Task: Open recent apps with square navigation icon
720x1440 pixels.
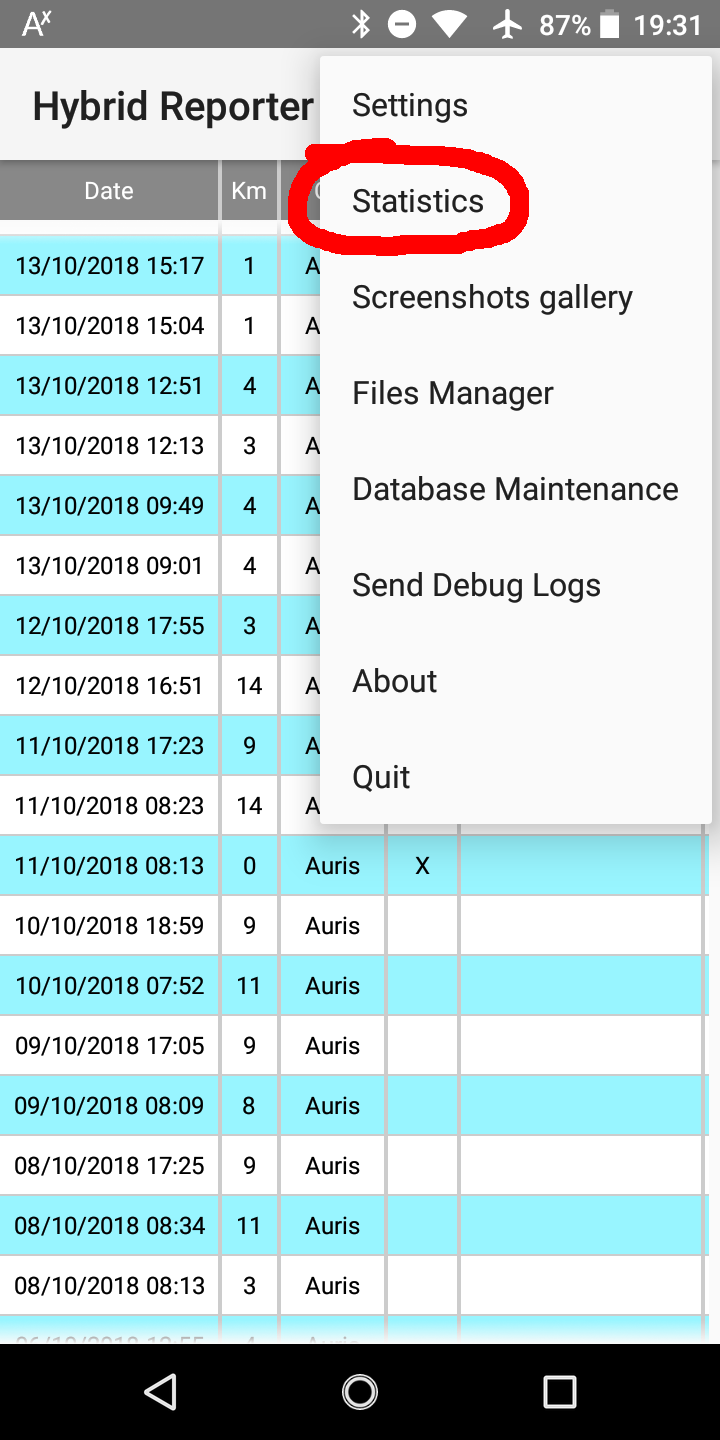Action: click(x=560, y=1391)
